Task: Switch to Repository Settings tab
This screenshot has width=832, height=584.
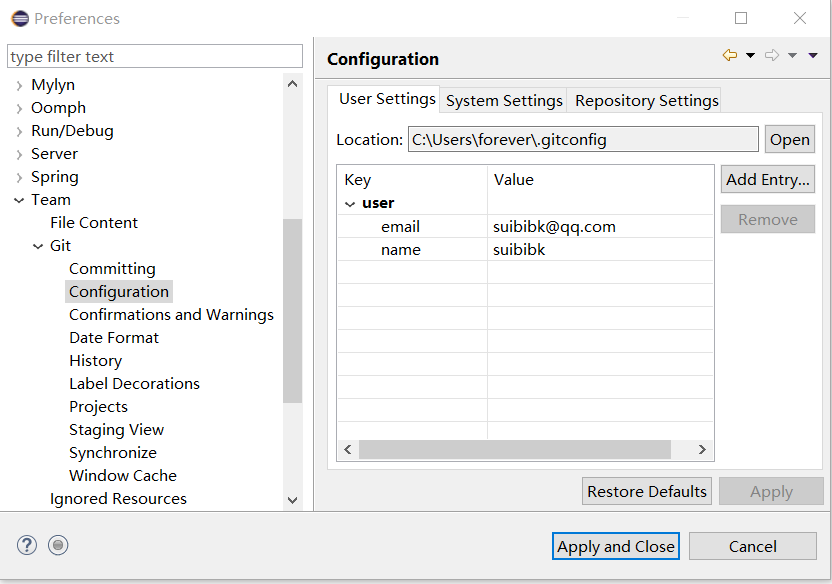Action: click(646, 100)
